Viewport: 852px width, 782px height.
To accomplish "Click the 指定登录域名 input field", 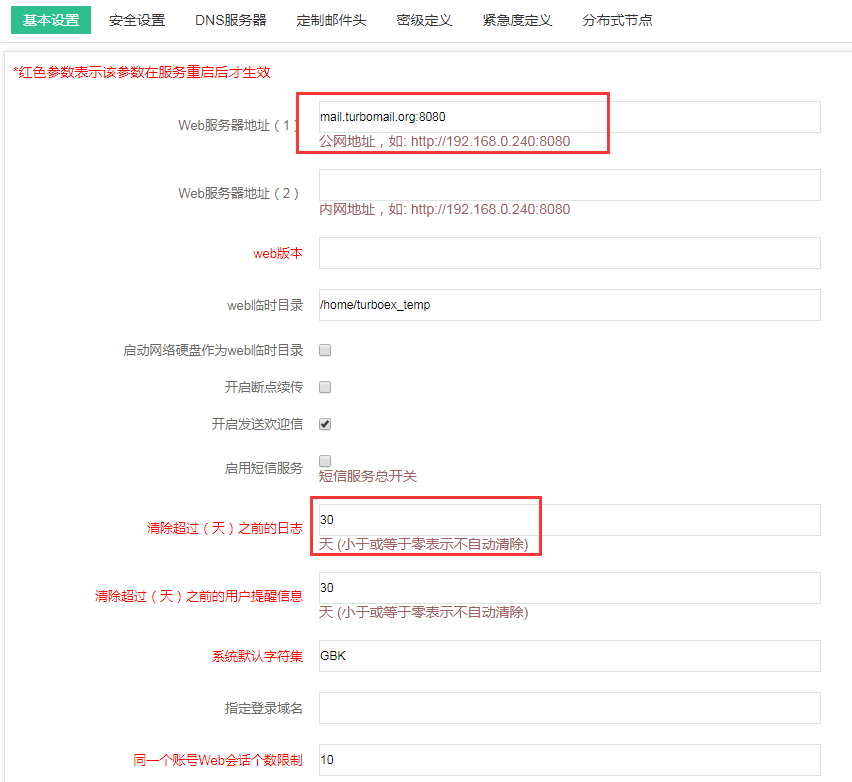I will tap(569, 708).
